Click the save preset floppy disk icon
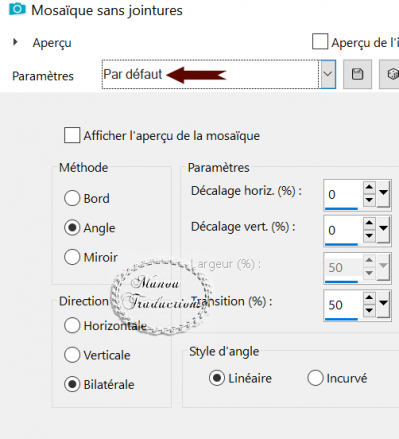Viewport: 399px width, 439px height. [357, 74]
